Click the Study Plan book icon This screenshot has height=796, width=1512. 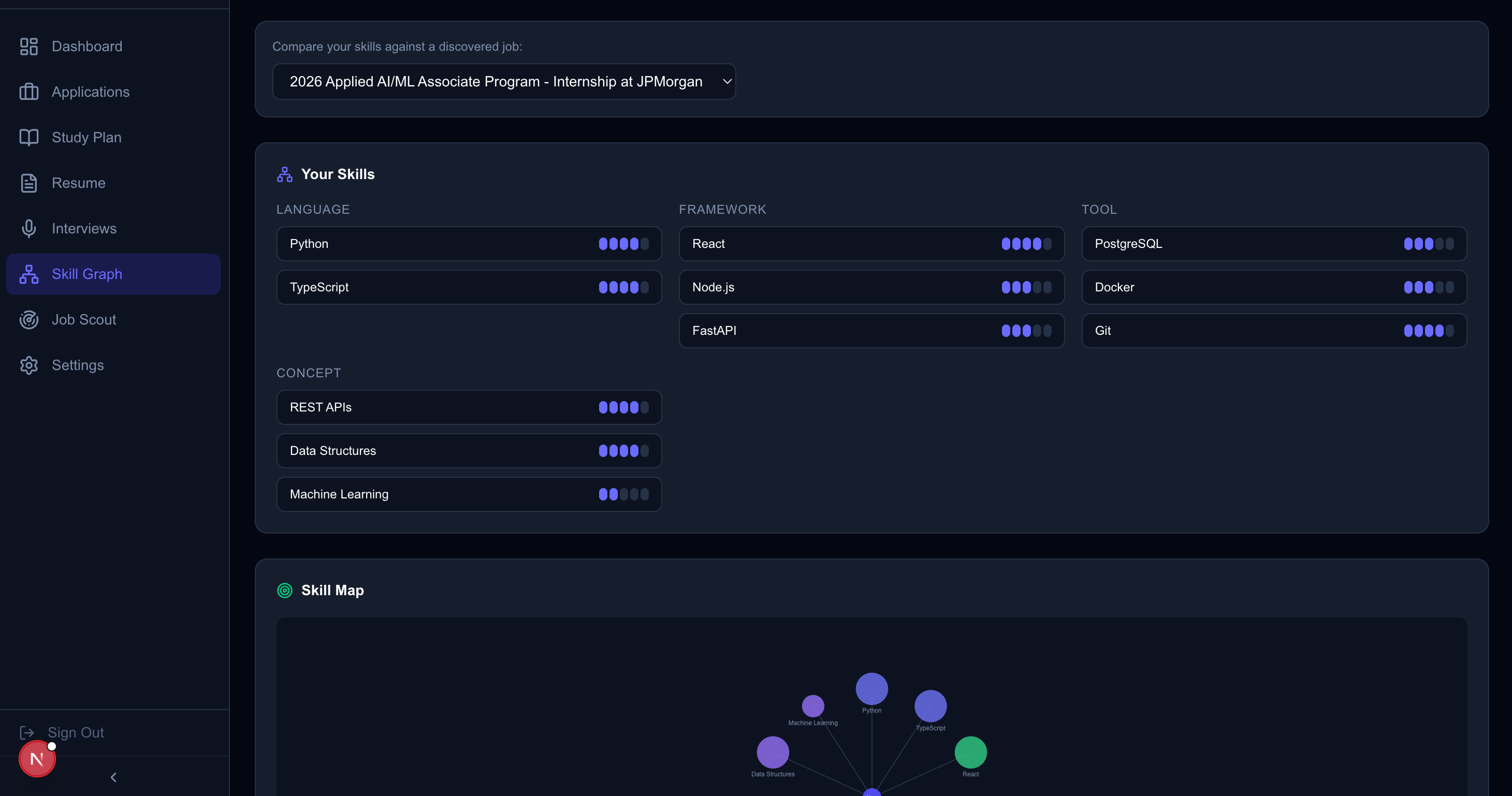pos(29,137)
